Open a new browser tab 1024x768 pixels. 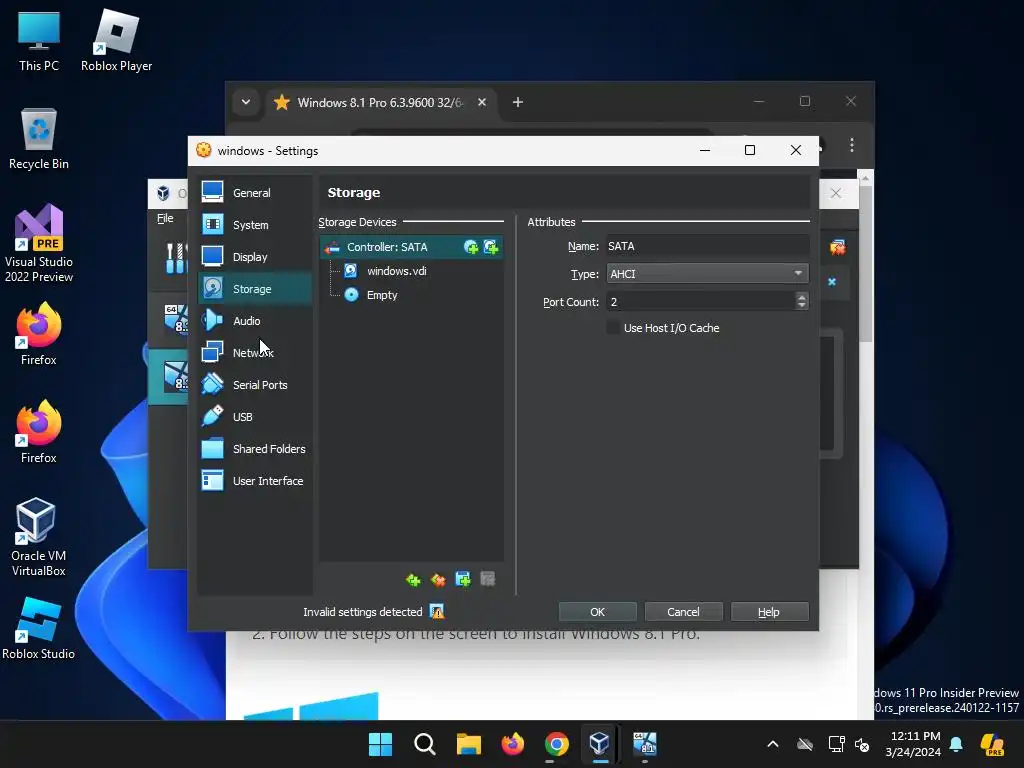click(x=518, y=102)
